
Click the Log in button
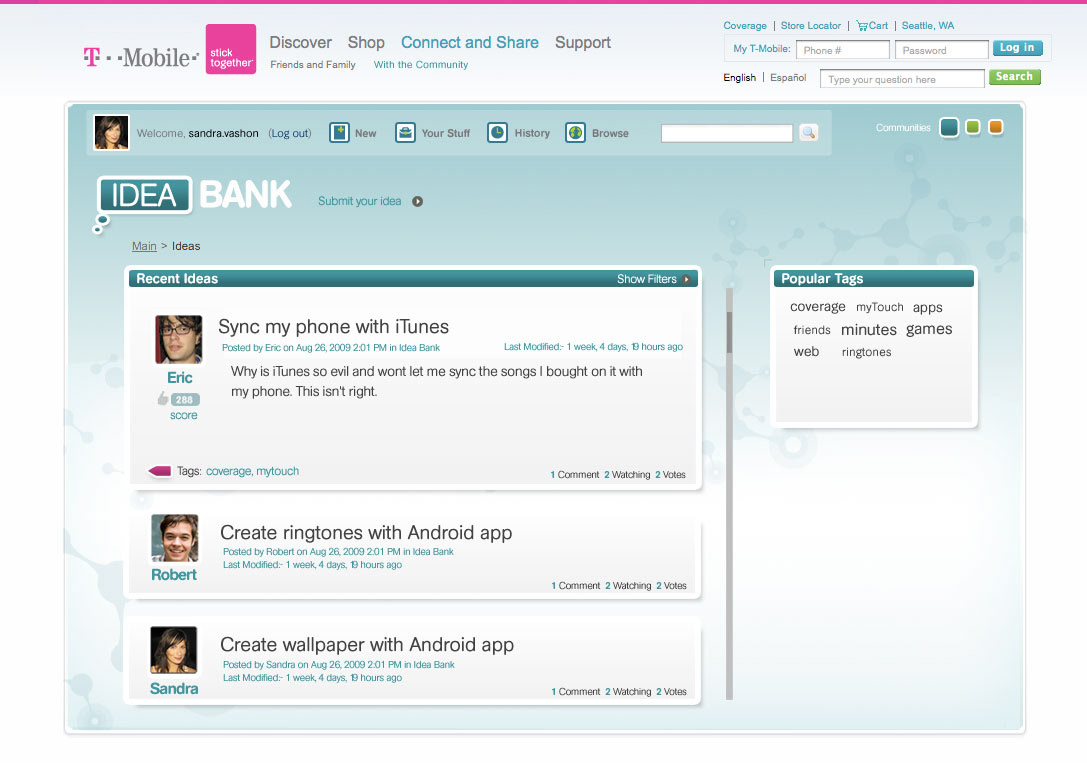pos(1017,48)
